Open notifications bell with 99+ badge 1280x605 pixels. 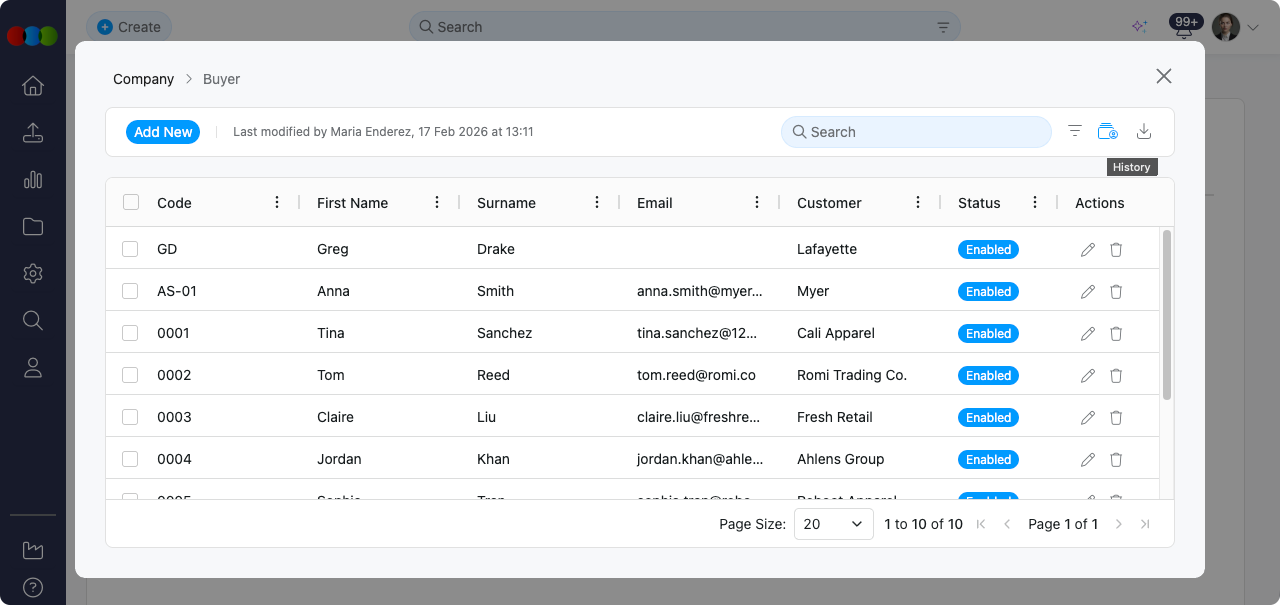[1184, 30]
